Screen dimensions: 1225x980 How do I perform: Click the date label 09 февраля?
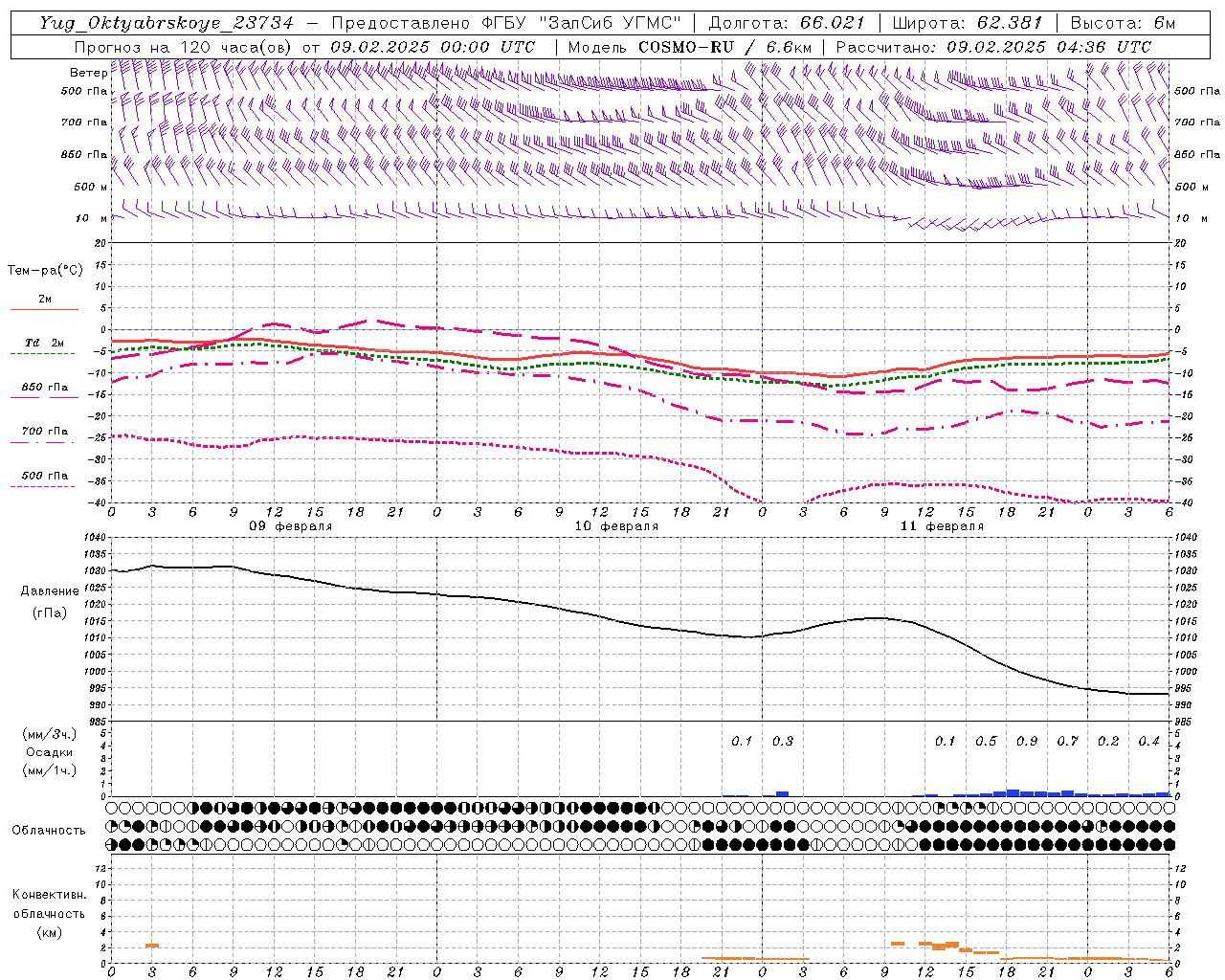click(x=291, y=526)
